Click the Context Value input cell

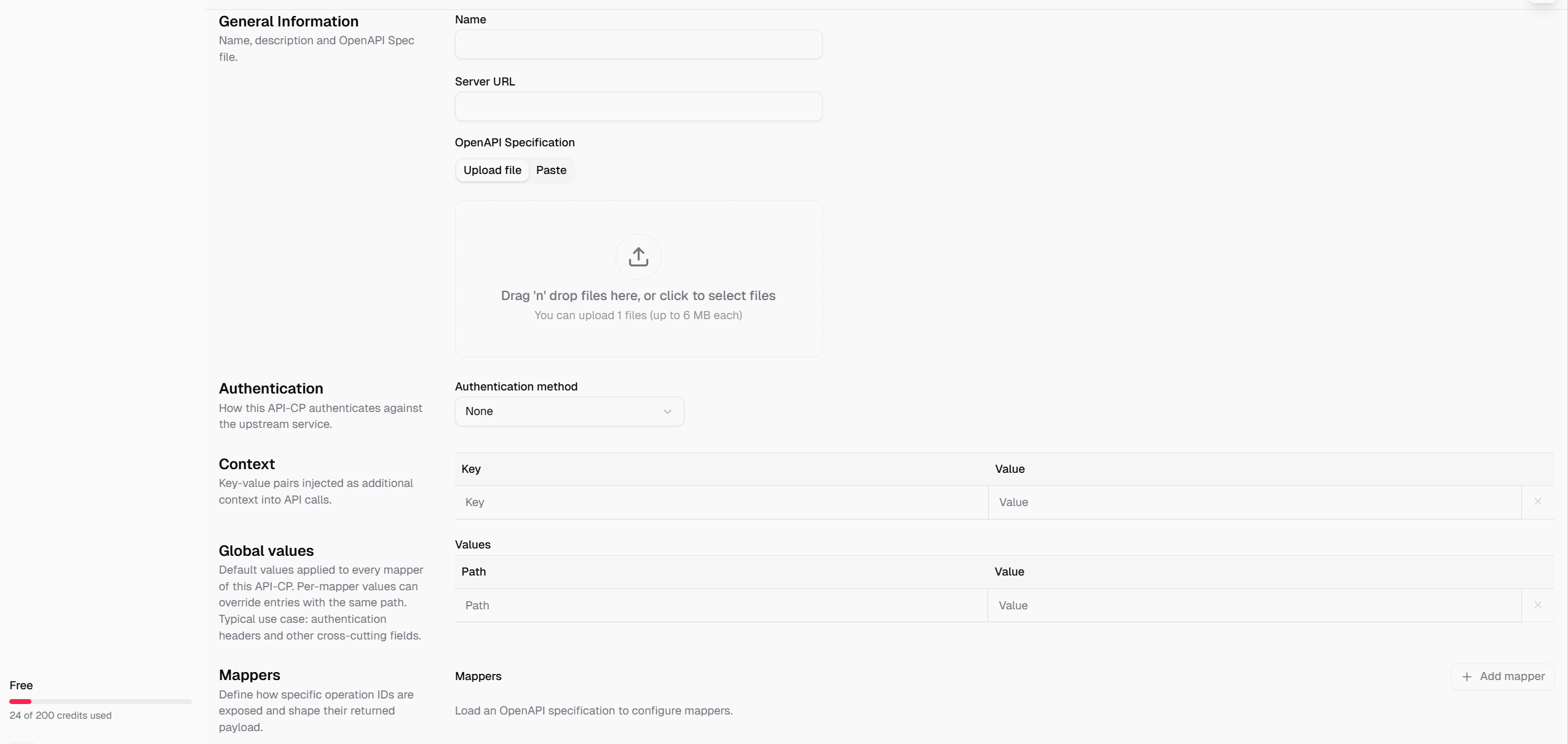tap(1255, 502)
